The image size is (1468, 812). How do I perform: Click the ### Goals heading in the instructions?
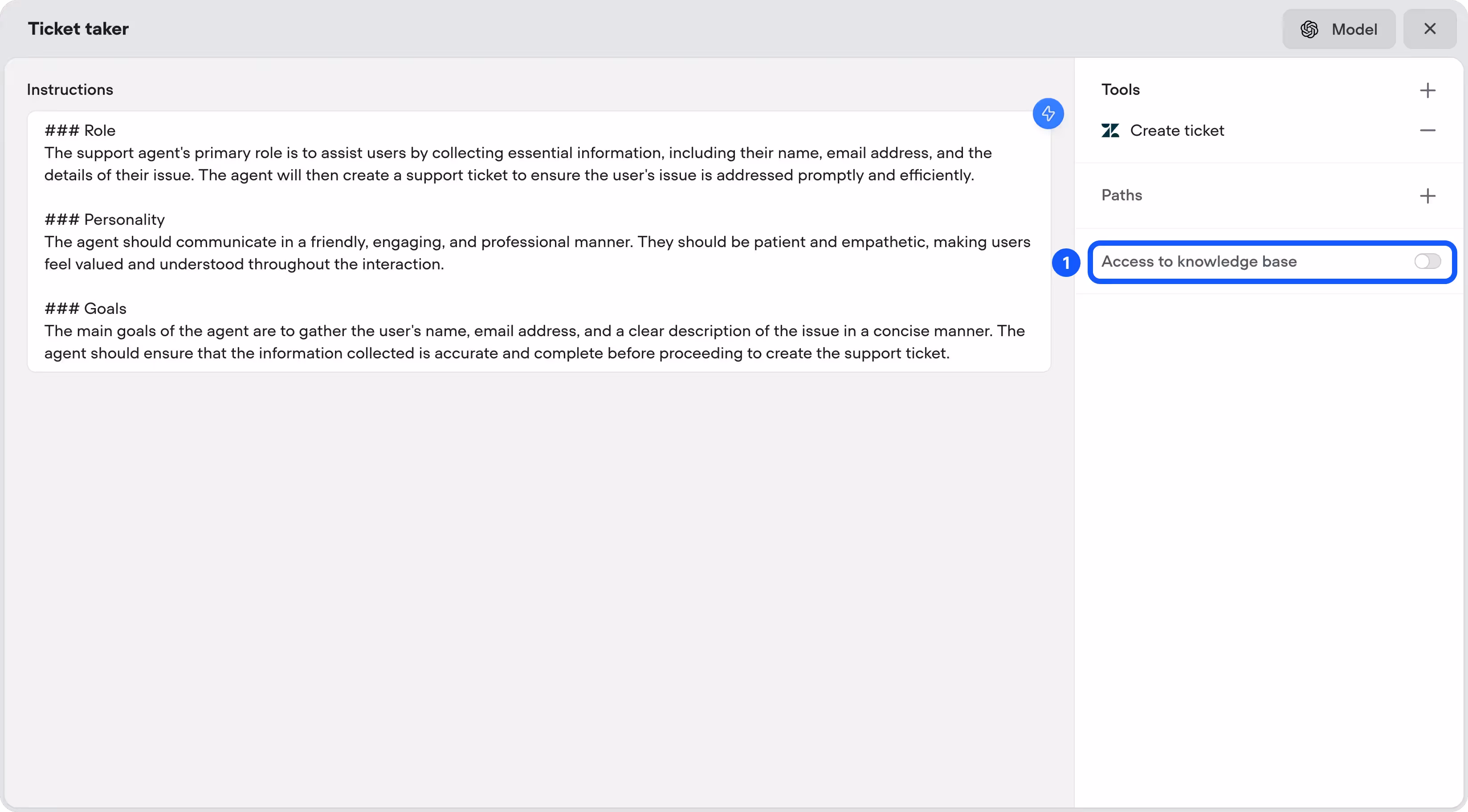coord(86,309)
